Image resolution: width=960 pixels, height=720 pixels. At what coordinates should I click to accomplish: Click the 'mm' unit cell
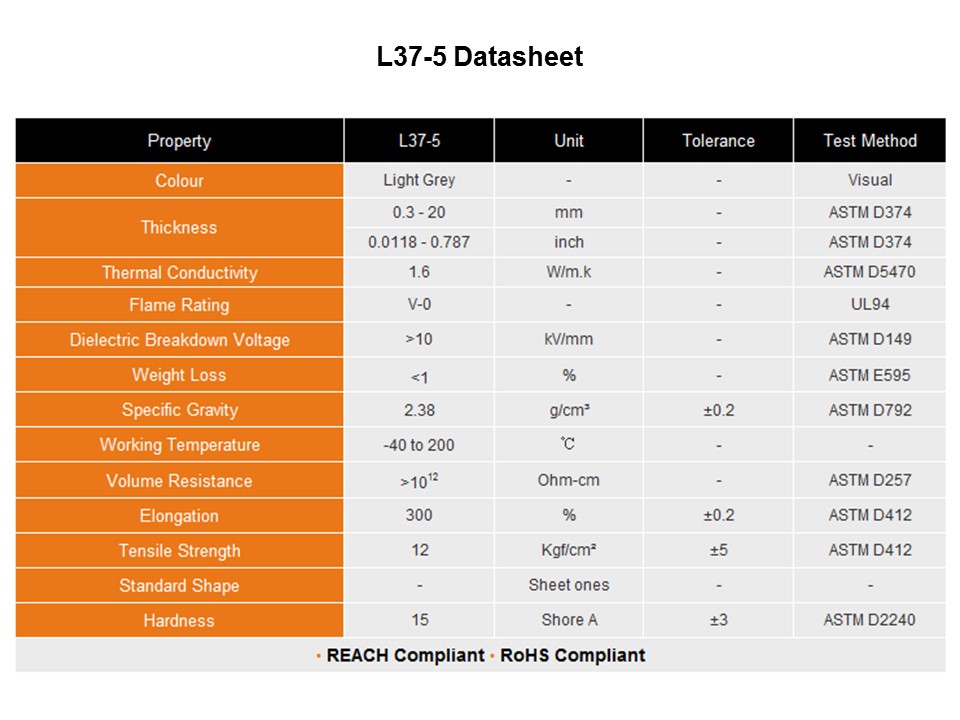point(569,212)
